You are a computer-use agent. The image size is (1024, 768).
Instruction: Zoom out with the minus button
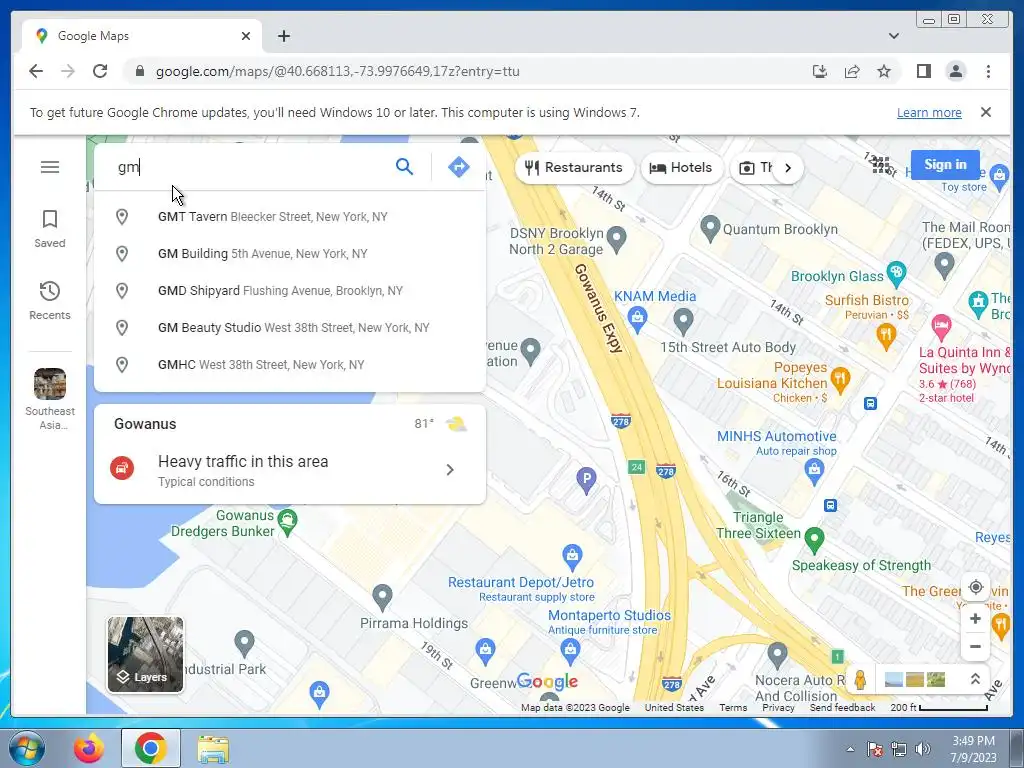[975, 647]
